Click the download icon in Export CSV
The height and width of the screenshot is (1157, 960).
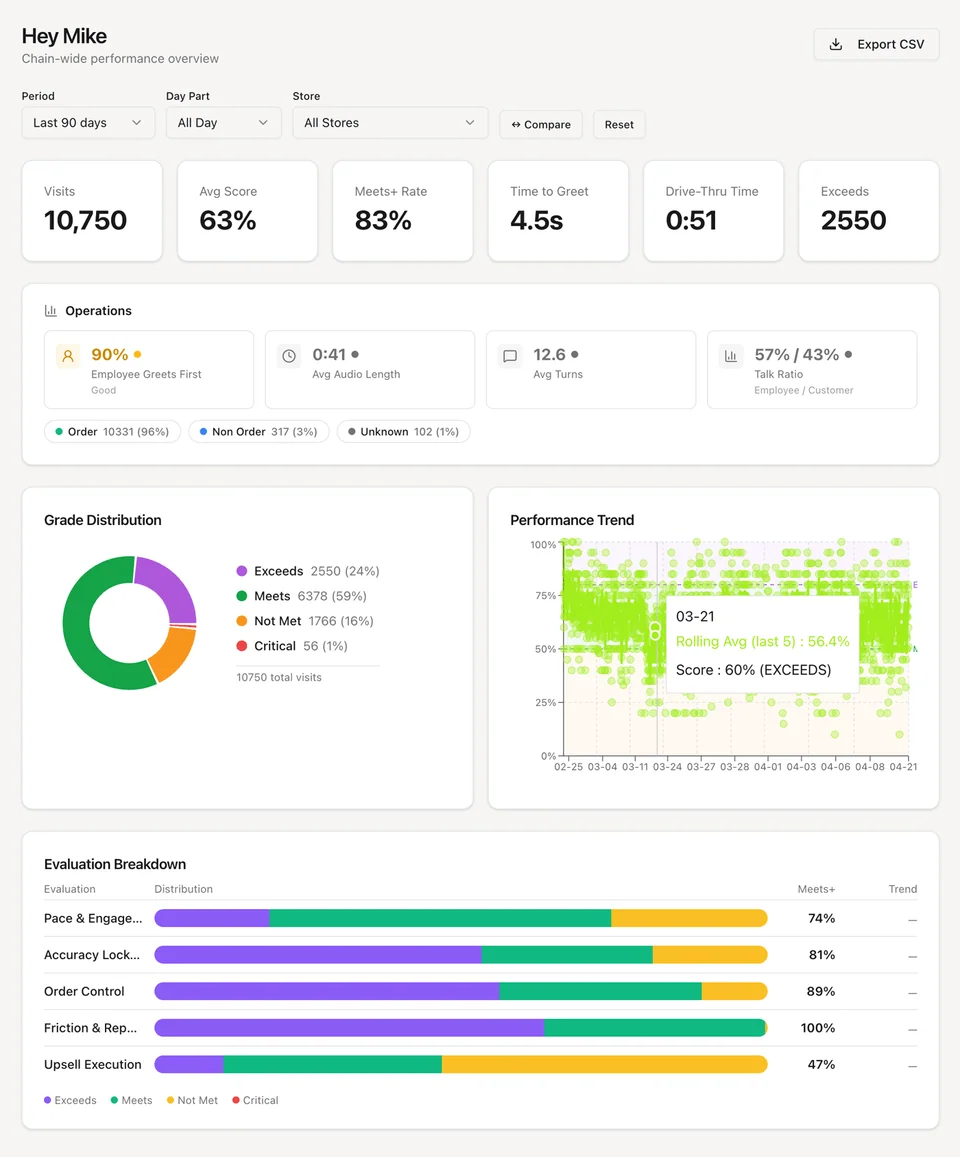pyautogui.click(x=835, y=44)
